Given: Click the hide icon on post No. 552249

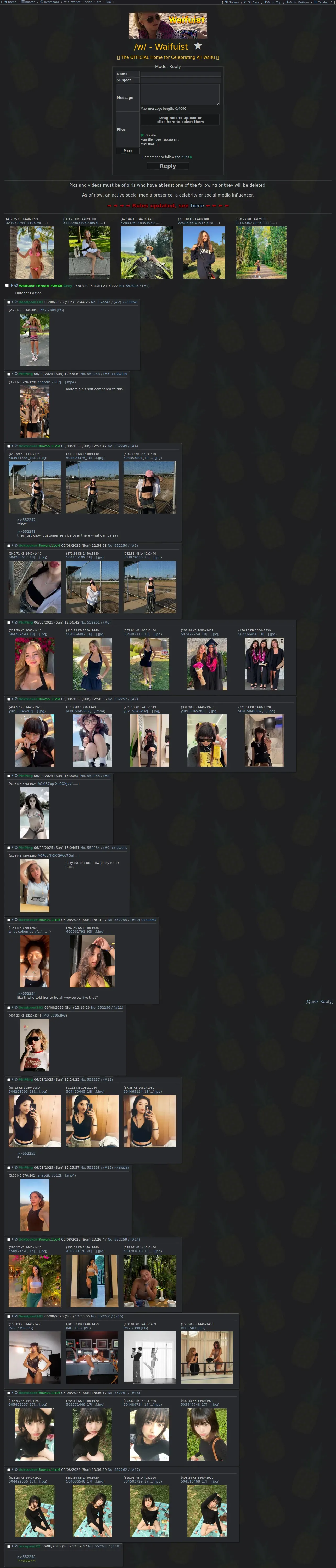Looking at the screenshot, I should (x=16, y=446).
